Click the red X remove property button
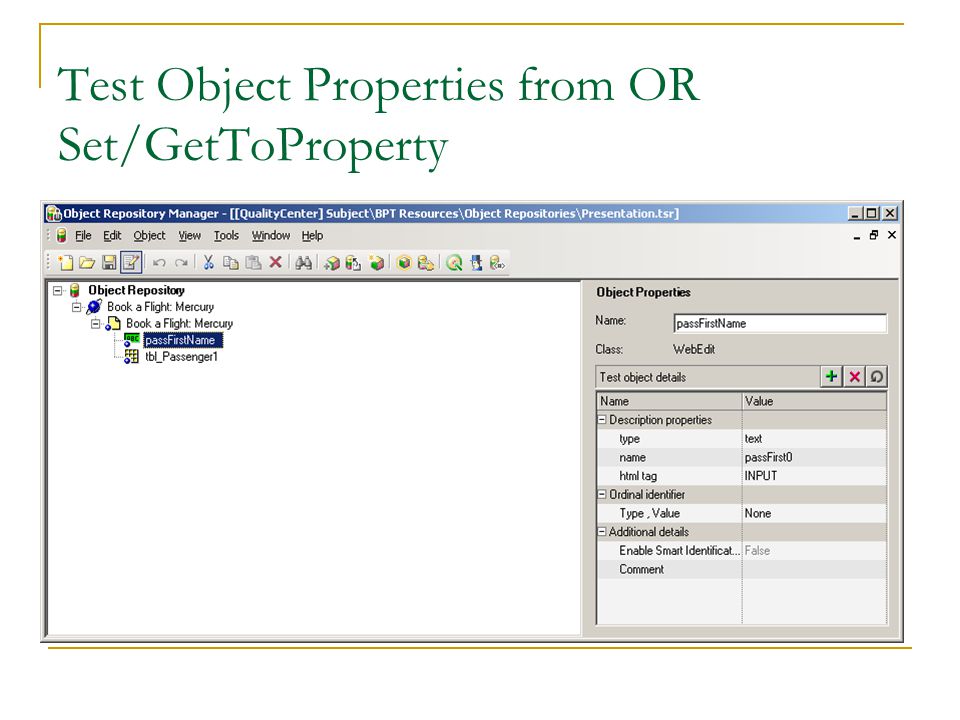Viewport: 960px width, 720px height. (x=854, y=377)
